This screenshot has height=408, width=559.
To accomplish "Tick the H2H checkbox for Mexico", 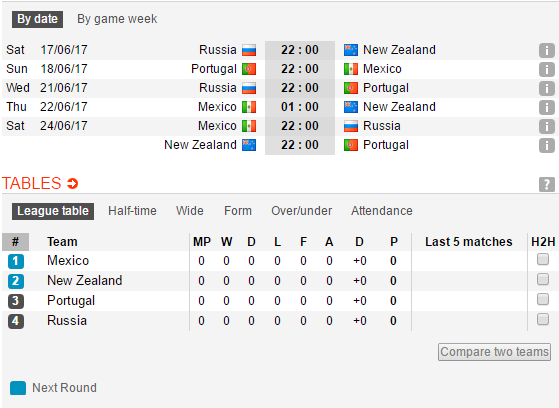I will [x=543, y=259].
